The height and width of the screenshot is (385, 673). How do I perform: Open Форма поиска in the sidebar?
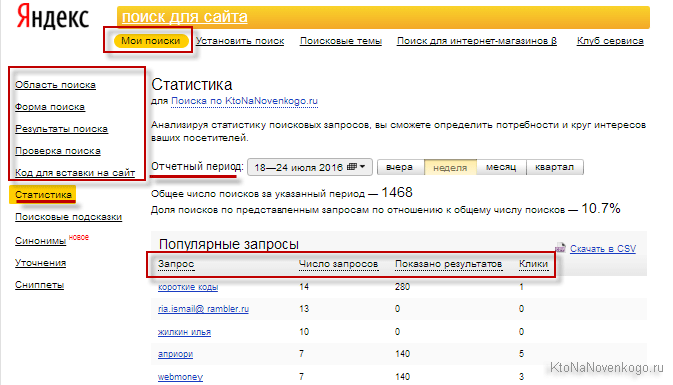(50, 107)
